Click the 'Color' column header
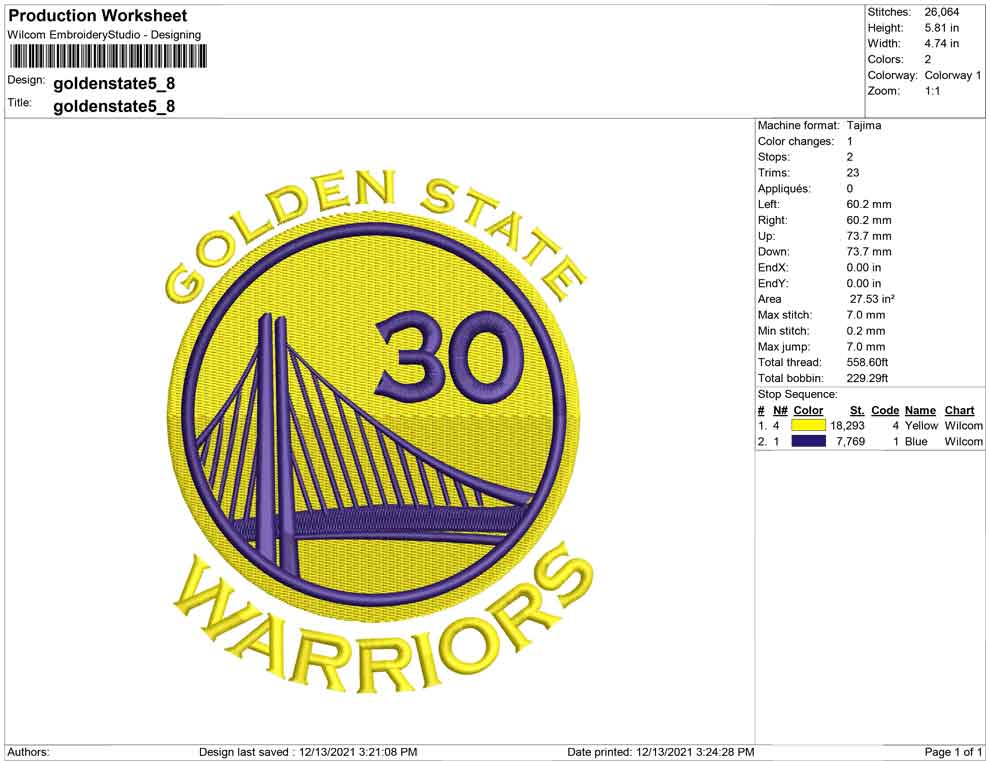The width and height of the screenshot is (990, 762). 808,410
